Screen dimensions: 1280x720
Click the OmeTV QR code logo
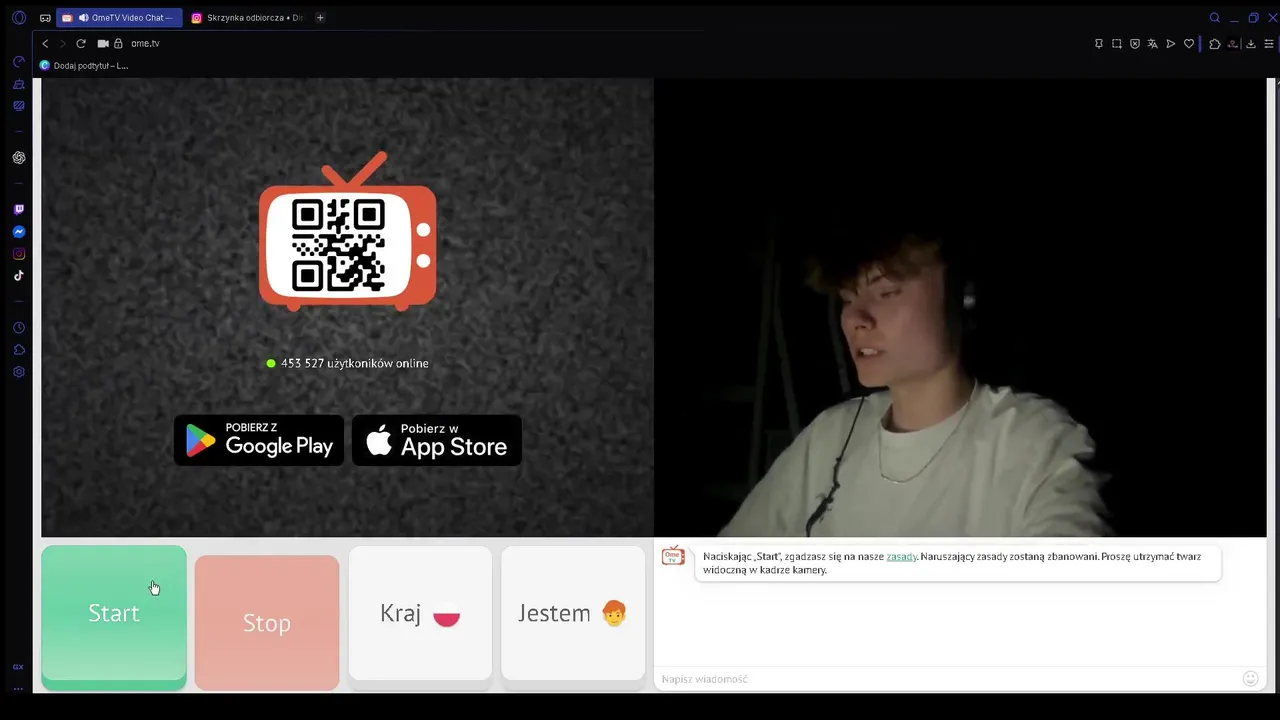347,232
